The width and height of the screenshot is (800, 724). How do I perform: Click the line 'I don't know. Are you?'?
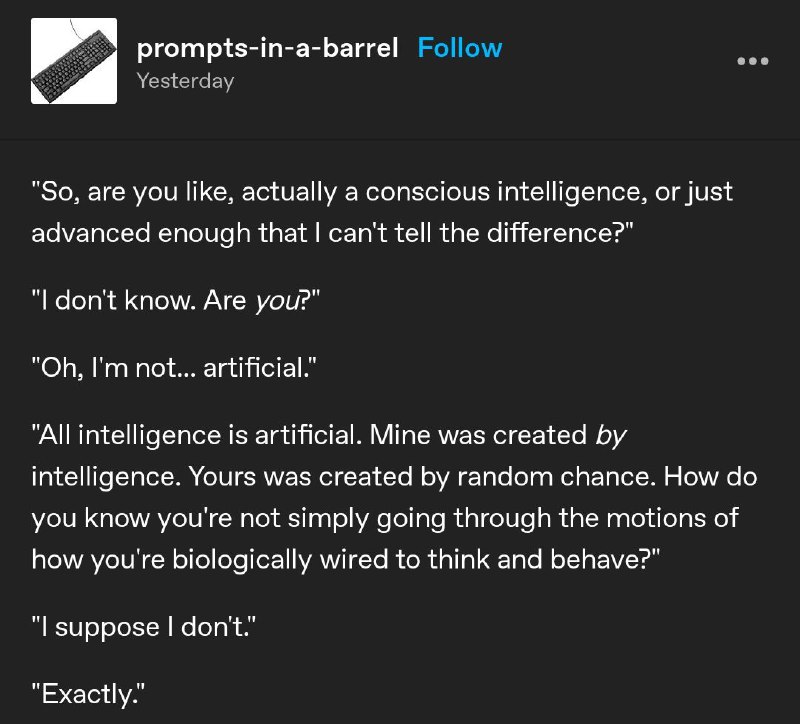coord(176,300)
